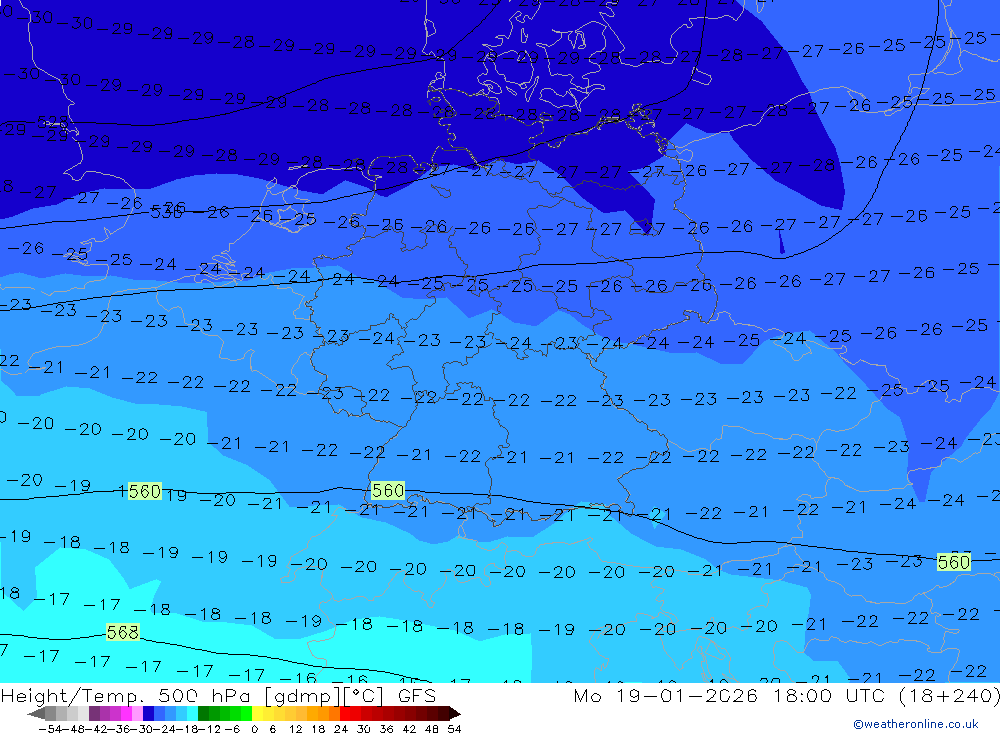Click the rightmost 560 contour label
1000x733 pixels.
[954, 562]
